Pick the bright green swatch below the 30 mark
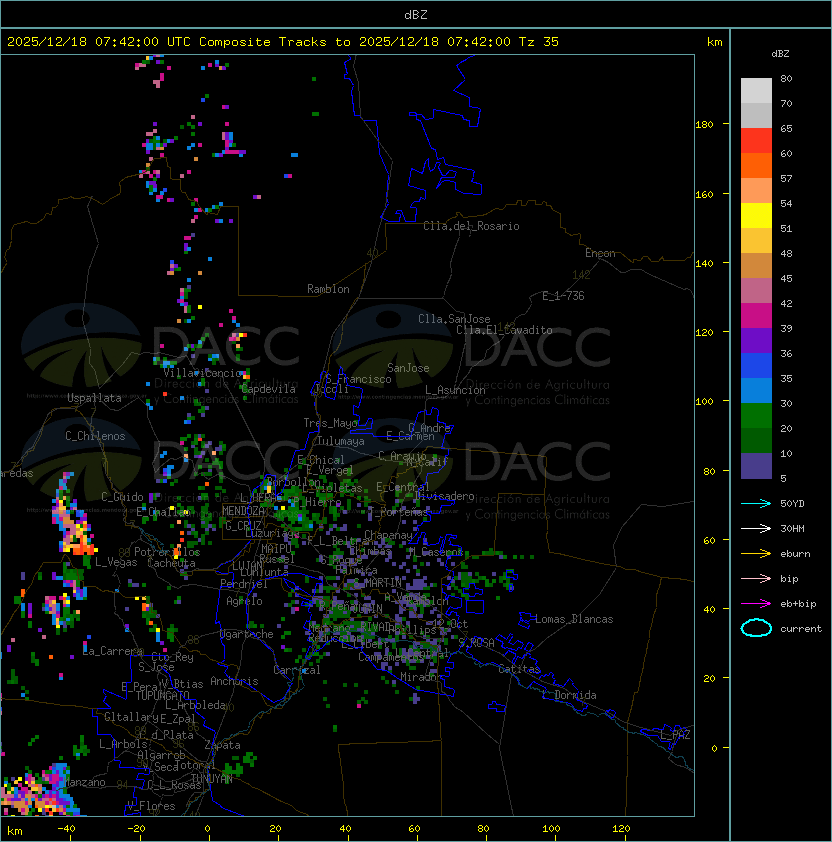The width and height of the screenshot is (832, 842). 756,416
